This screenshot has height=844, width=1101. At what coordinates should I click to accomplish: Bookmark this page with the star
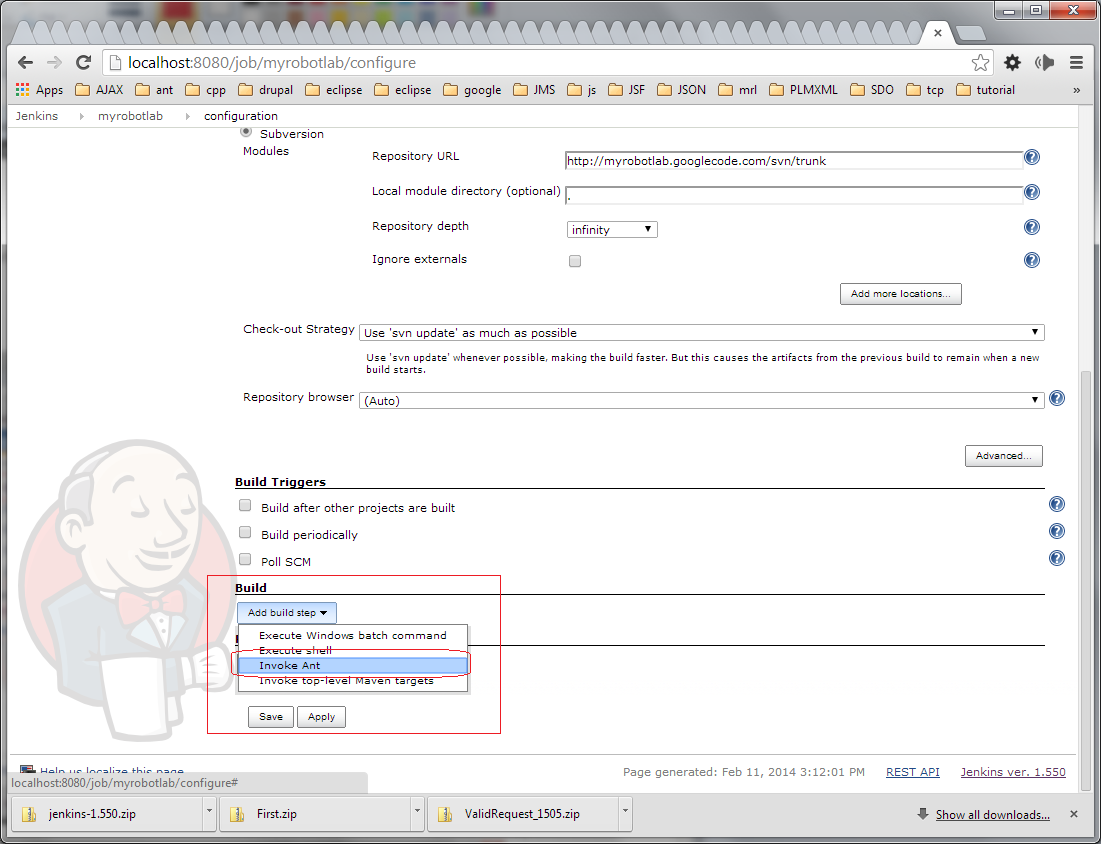(x=980, y=62)
